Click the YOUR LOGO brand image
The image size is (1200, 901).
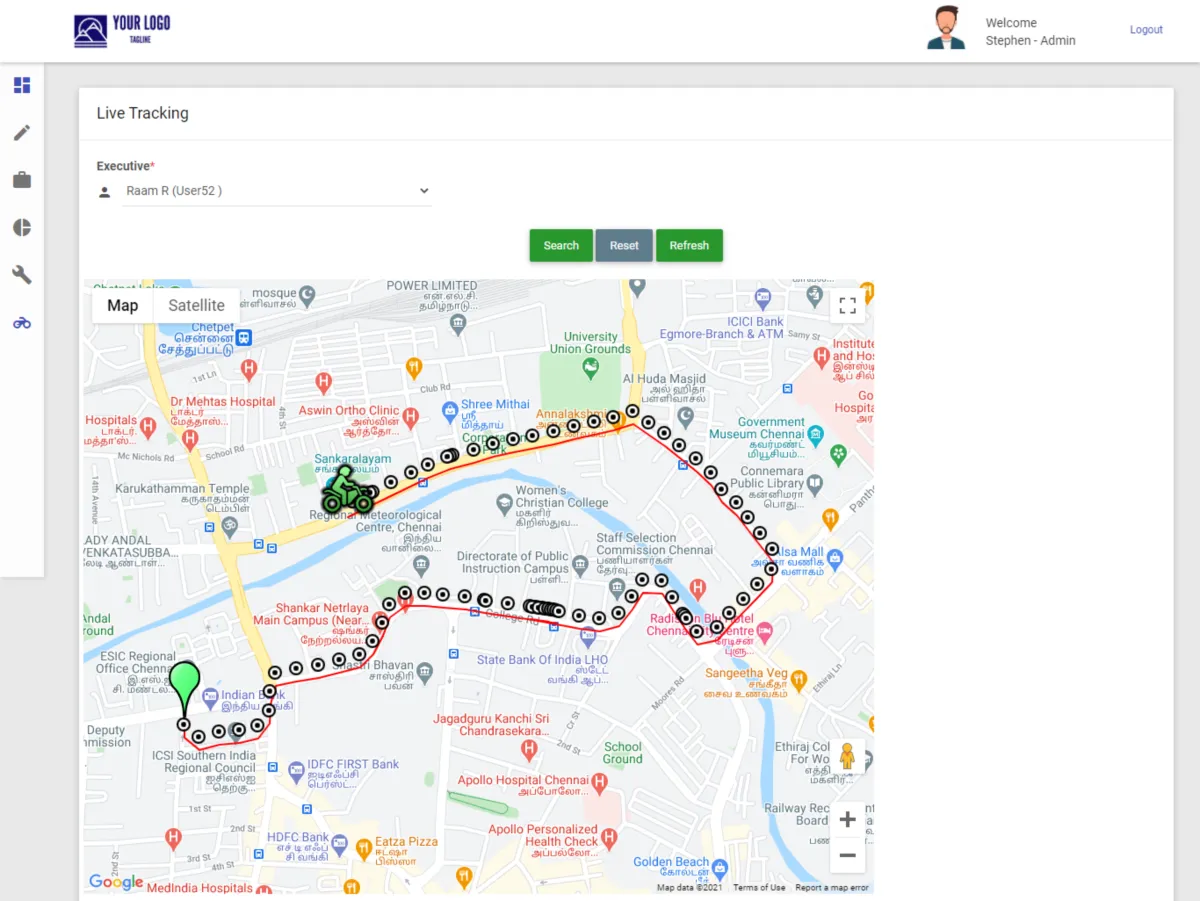(x=122, y=31)
